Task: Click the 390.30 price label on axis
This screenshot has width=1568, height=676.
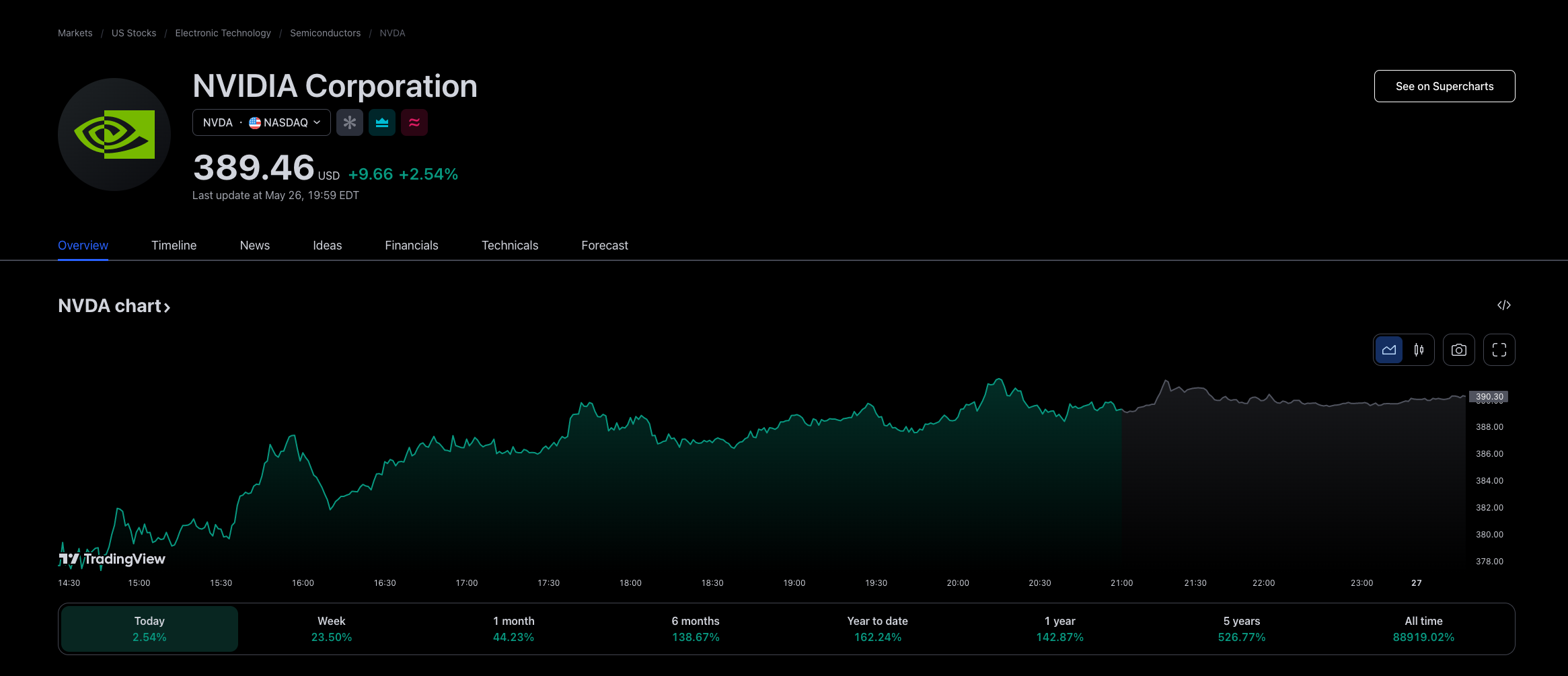Action: (1489, 397)
